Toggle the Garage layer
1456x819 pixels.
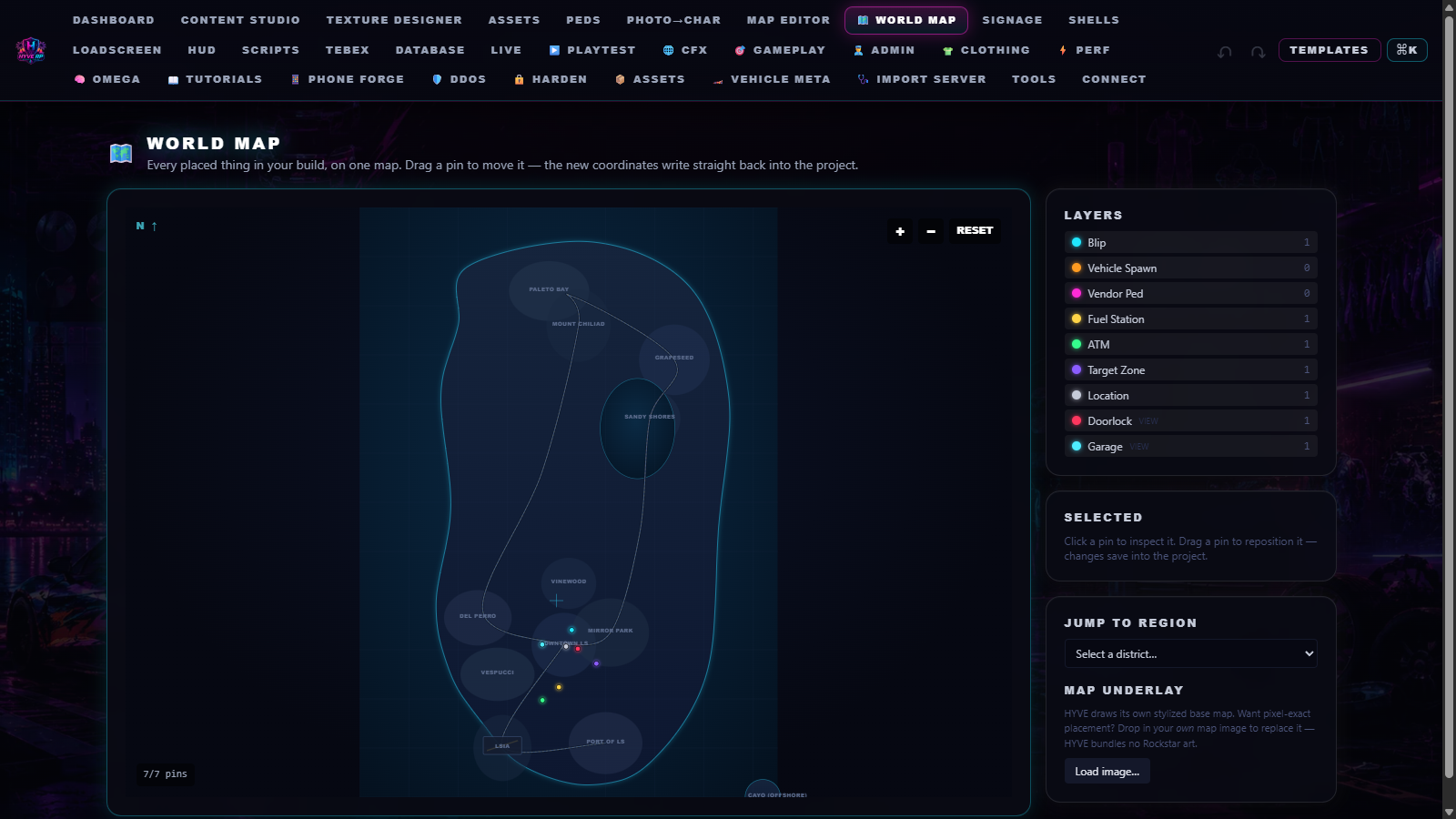1190,446
